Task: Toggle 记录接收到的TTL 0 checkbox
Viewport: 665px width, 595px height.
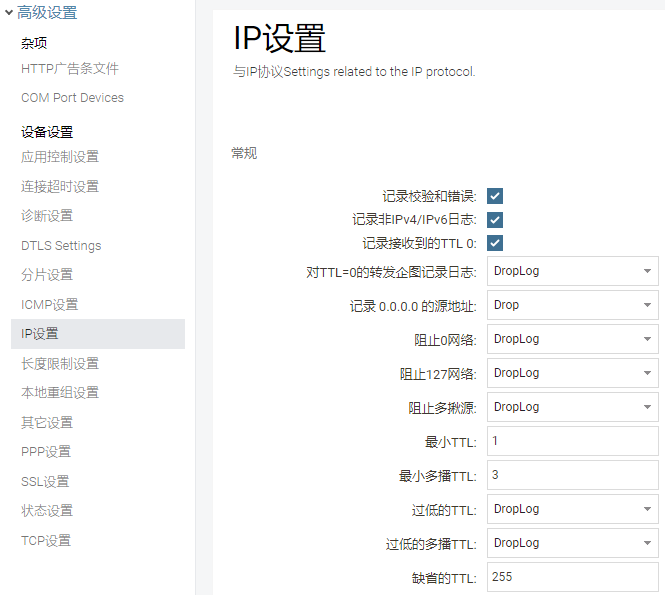Action: coord(495,243)
